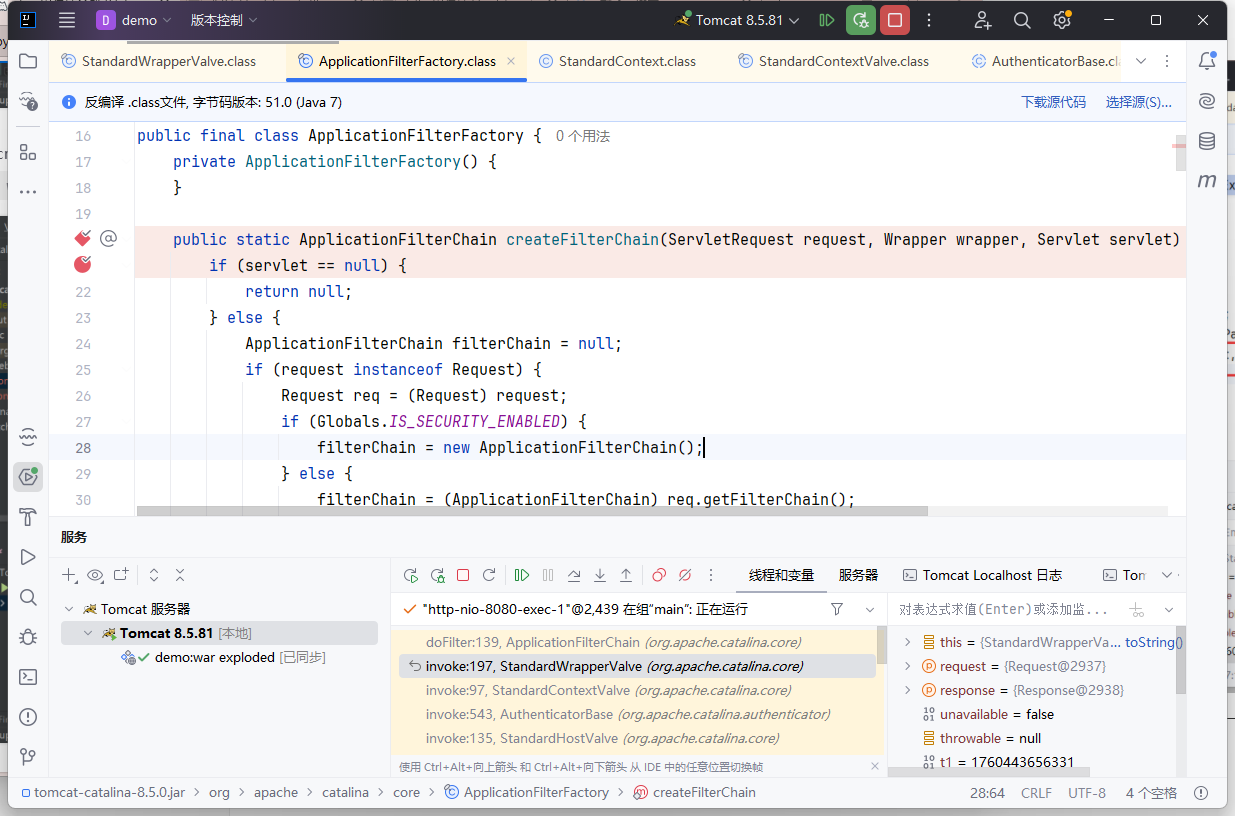Click the 选择源(S)... link

point(1138,102)
